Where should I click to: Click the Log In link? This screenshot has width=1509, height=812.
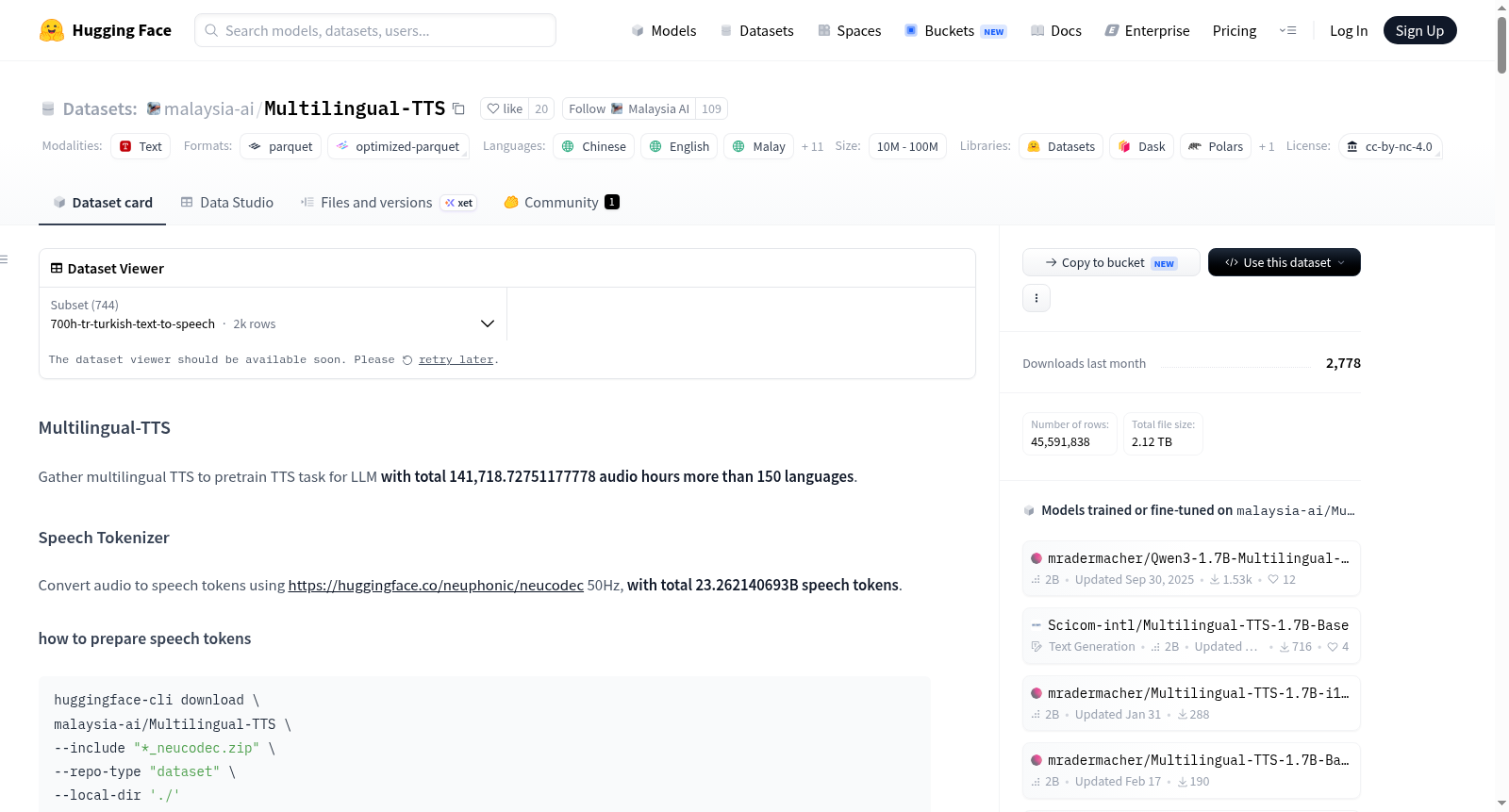point(1349,30)
